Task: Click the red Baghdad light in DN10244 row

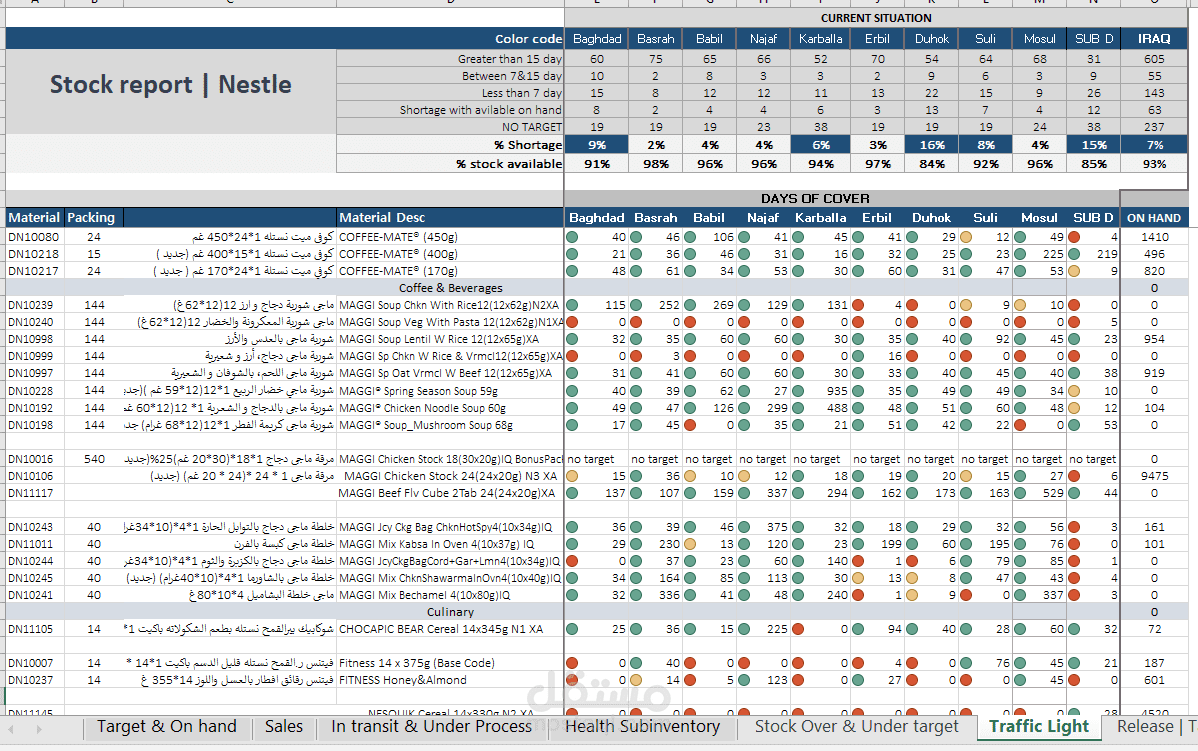Action: 572,562
